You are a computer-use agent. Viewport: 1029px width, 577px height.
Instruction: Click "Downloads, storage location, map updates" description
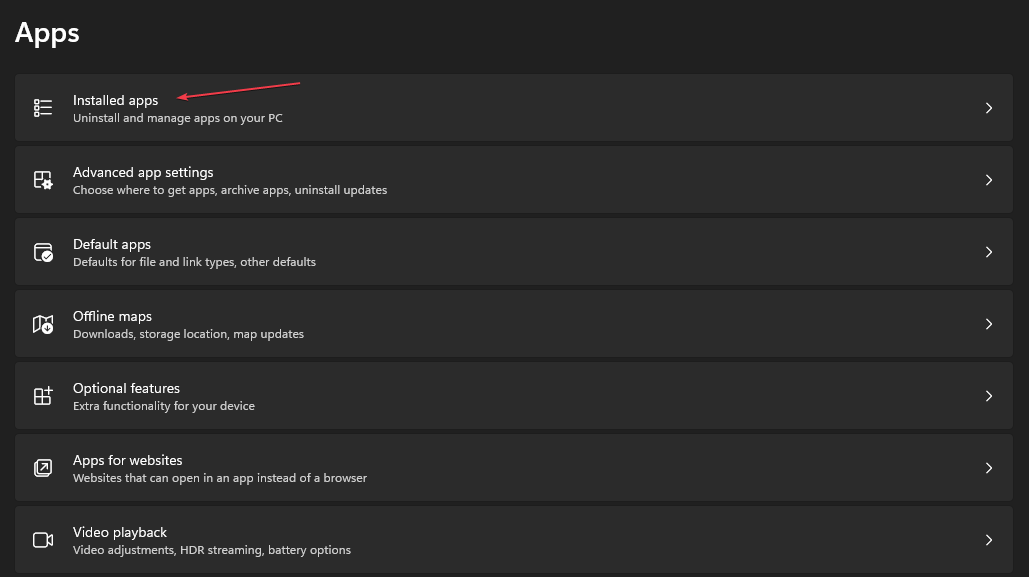coord(188,334)
